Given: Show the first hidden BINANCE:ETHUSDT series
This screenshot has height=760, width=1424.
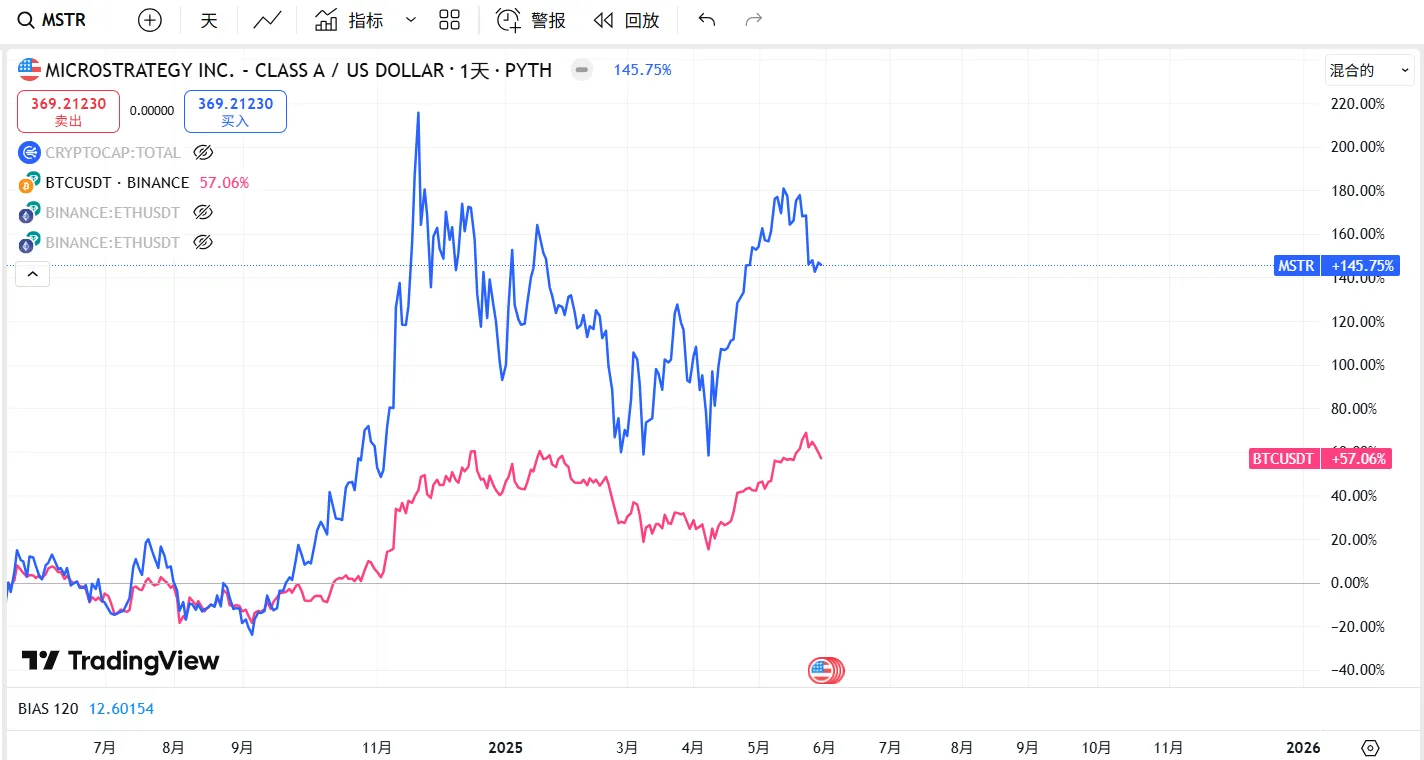Looking at the screenshot, I should pyautogui.click(x=203, y=213).
